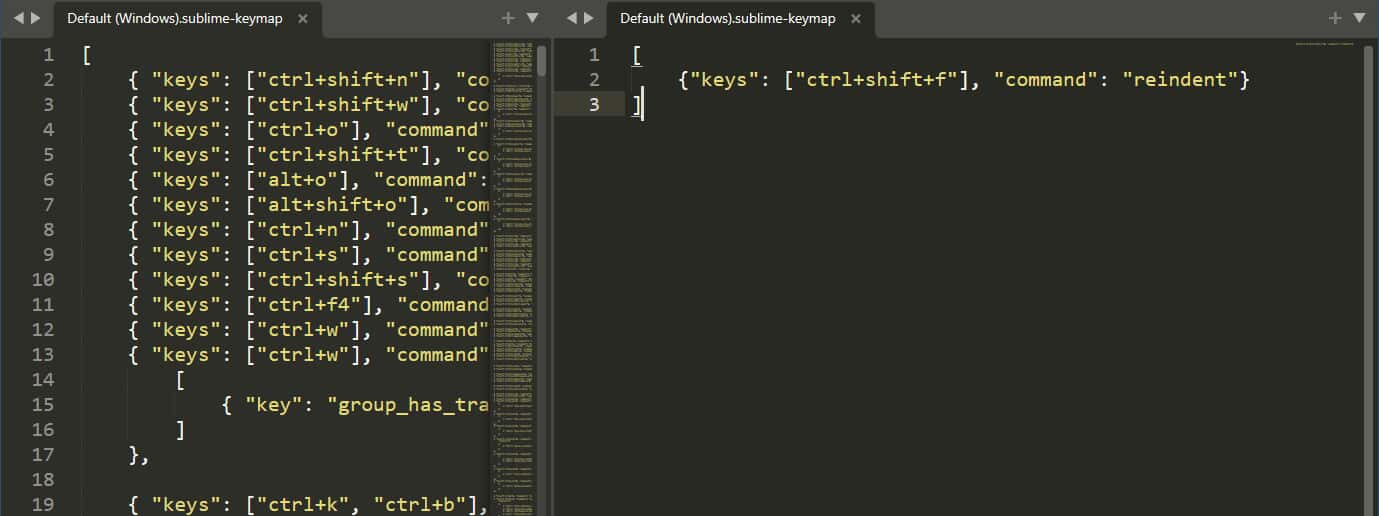Switch to the left Default (Windows).sublime-keymap tab
1379x516 pixels.
(x=175, y=19)
